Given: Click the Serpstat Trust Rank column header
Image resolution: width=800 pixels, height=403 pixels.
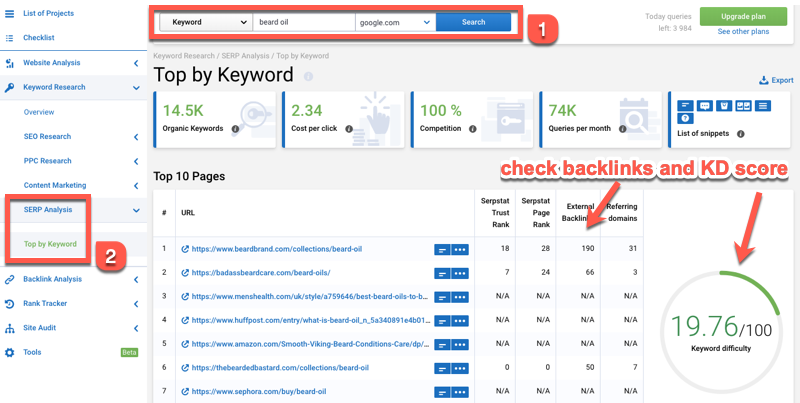Looking at the screenshot, I should point(495,213).
